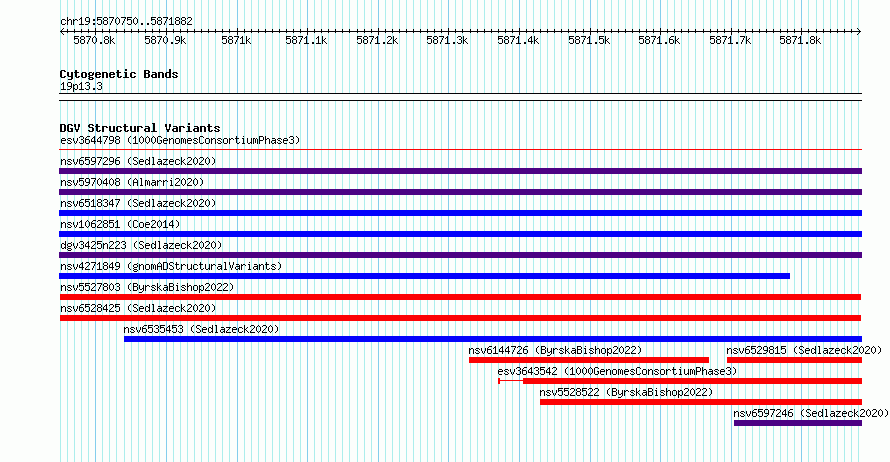Click the nsv6144726 (ByrskaBishop2022) label
This screenshot has width=890, height=462.
(555, 350)
